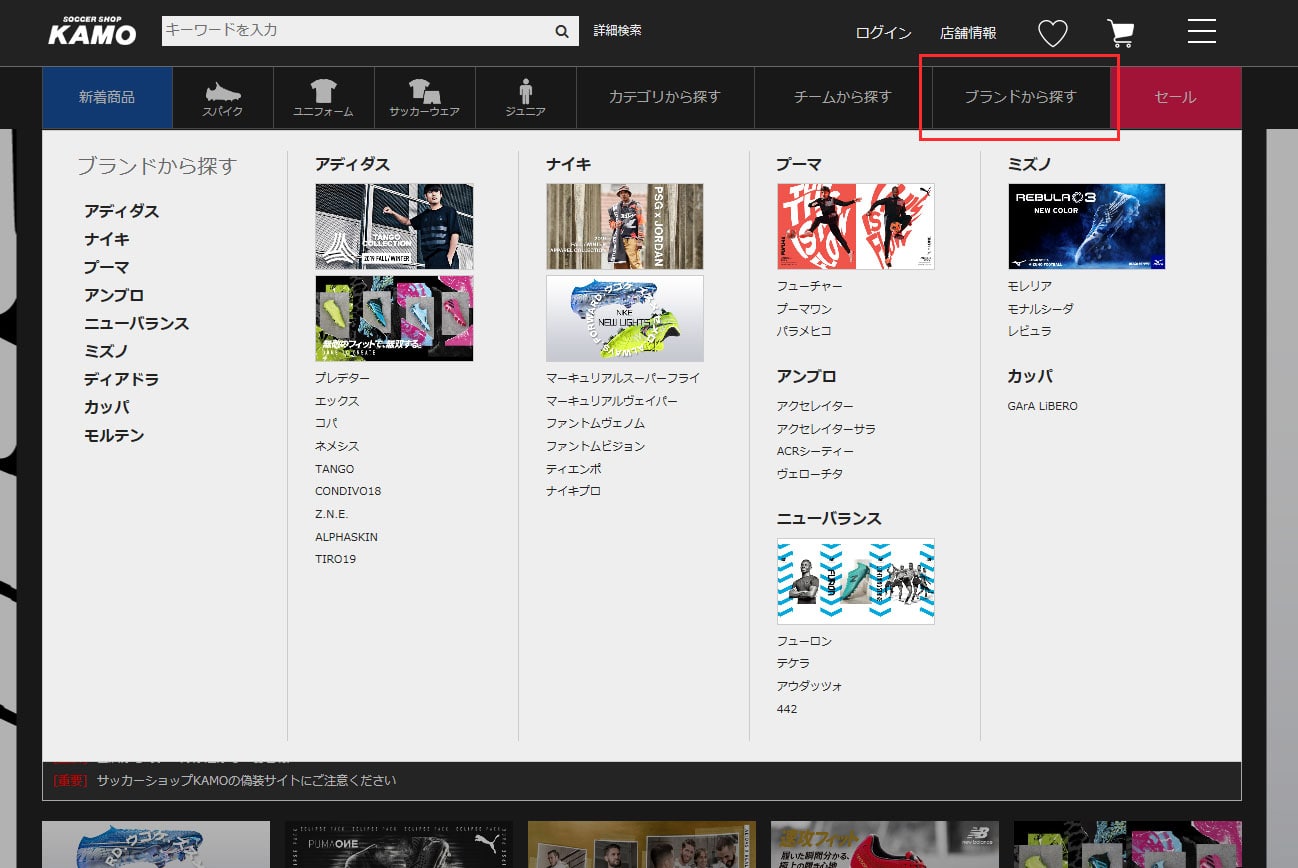Expand the ブランドから探す menu
The width and height of the screenshot is (1298, 868).
[x=1020, y=97]
